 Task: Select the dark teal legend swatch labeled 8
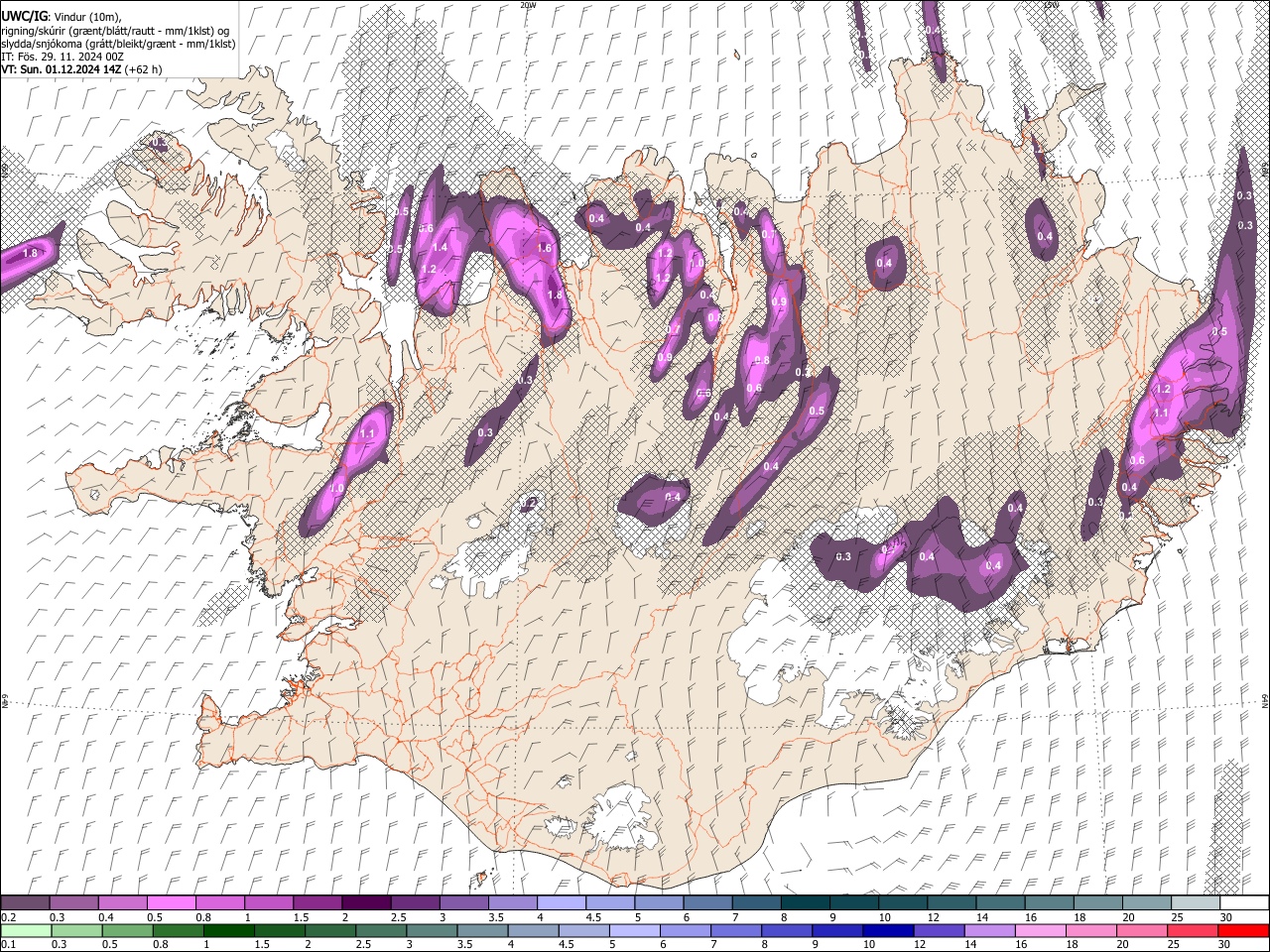[805, 903]
